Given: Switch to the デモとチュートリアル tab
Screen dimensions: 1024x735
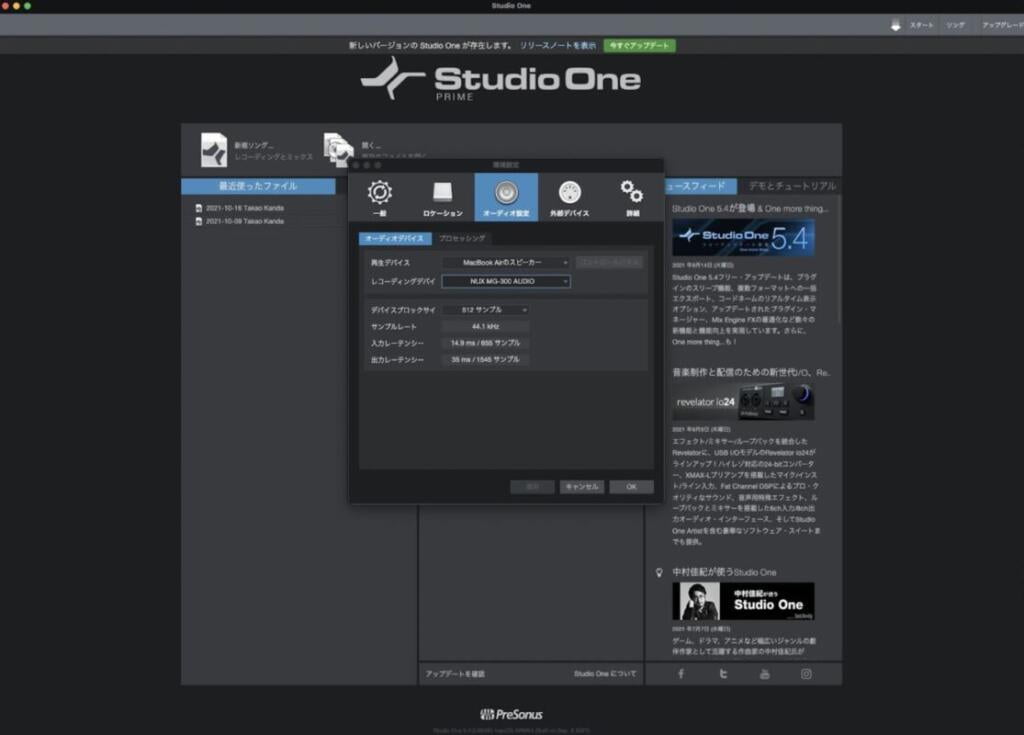Looking at the screenshot, I should (x=792, y=186).
